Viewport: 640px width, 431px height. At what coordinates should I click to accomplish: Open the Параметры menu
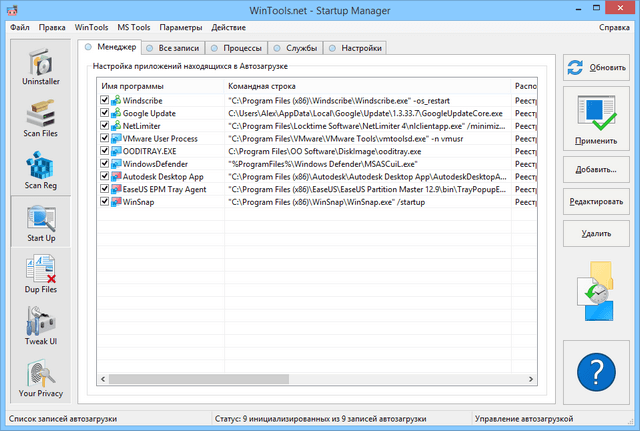(180, 27)
